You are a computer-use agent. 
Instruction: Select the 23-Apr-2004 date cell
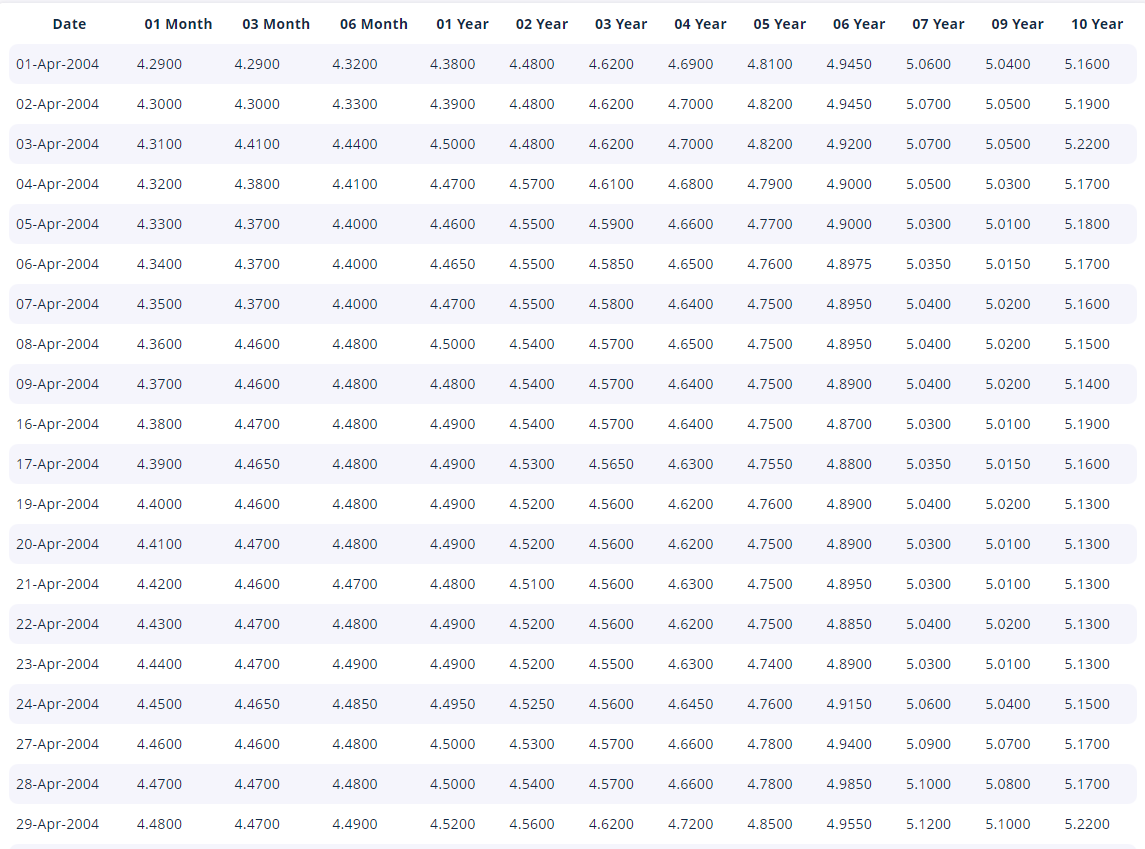click(x=58, y=664)
